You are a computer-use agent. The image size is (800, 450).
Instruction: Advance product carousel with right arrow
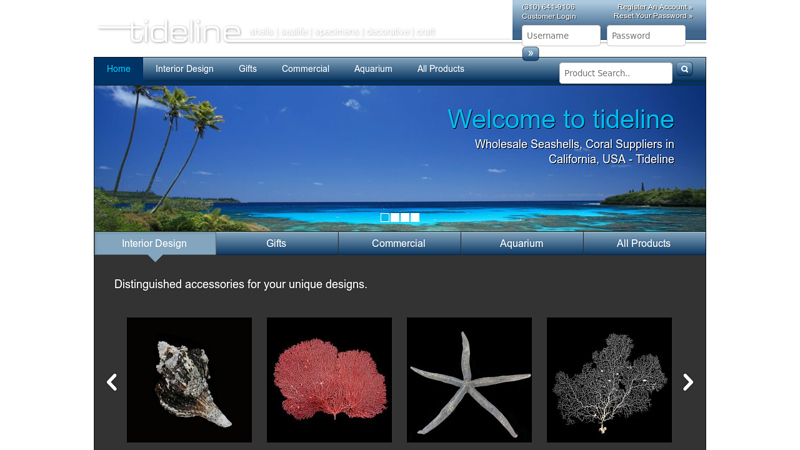[688, 382]
